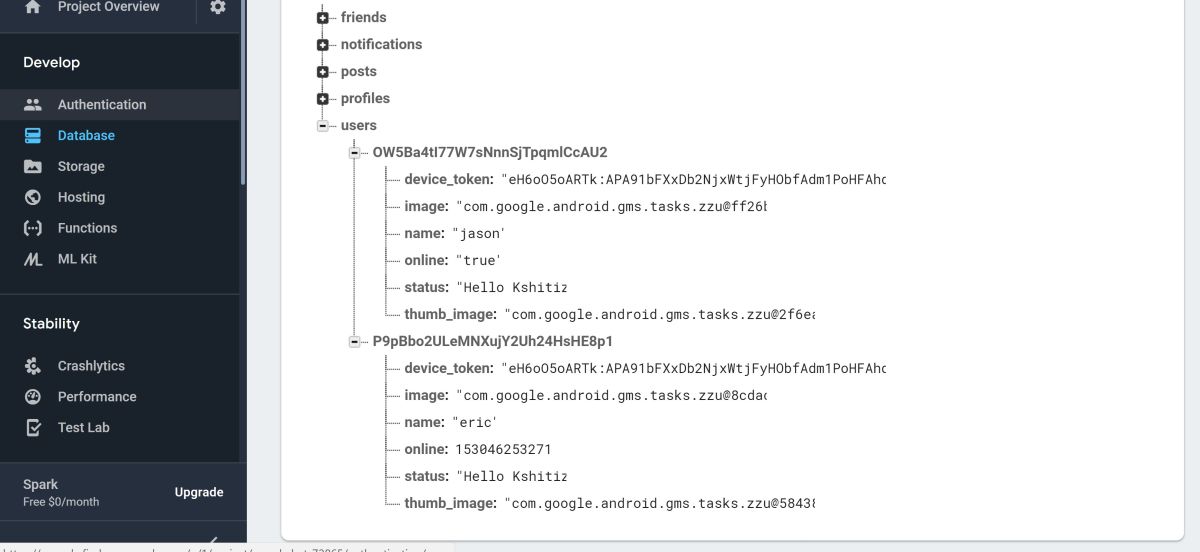Click the Performance gauge icon
Screen dimensions: 1200x552
tap(33, 397)
